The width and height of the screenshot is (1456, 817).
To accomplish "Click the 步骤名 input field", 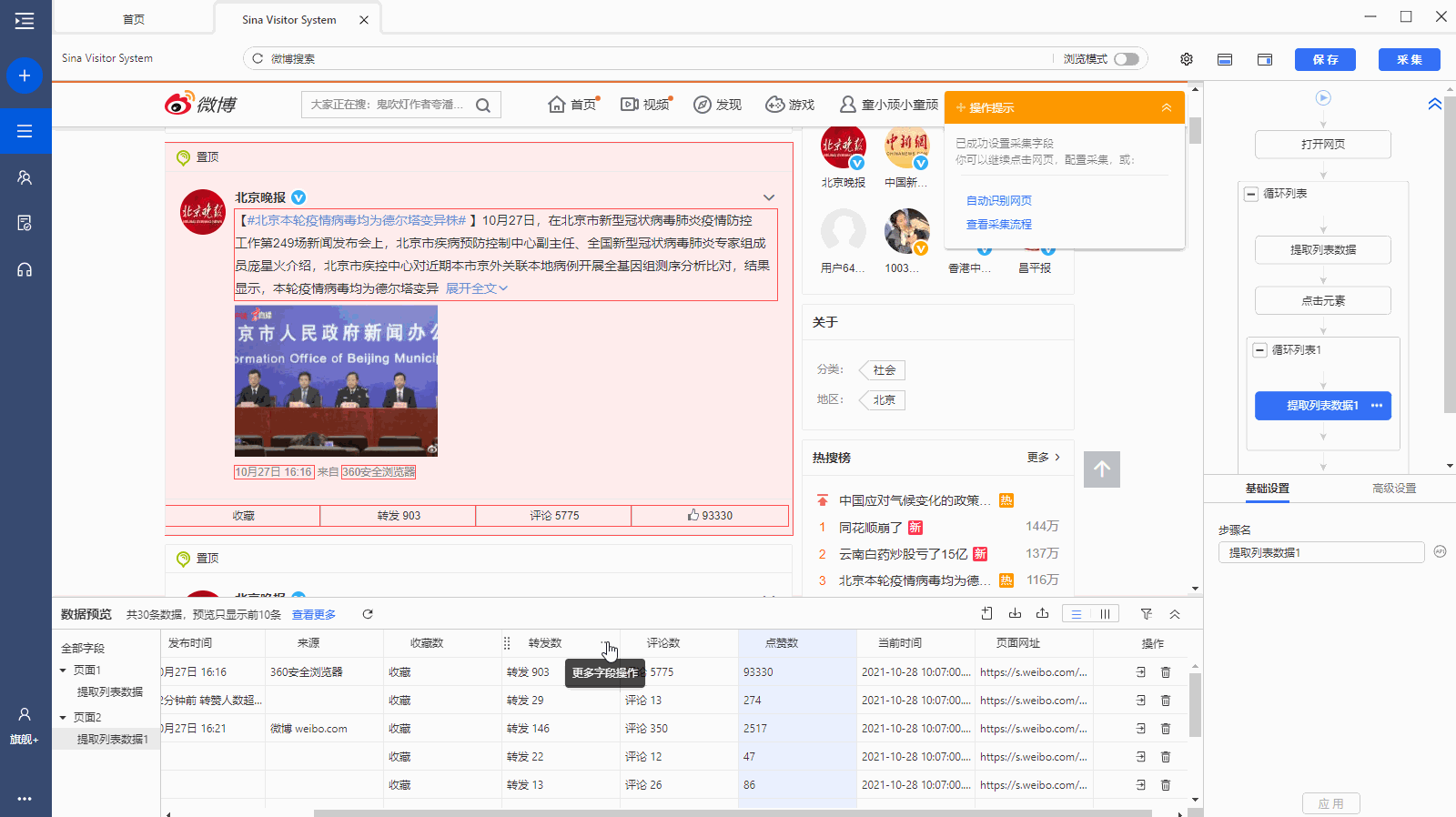I will pyautogui.click(x=1320, y=553).
